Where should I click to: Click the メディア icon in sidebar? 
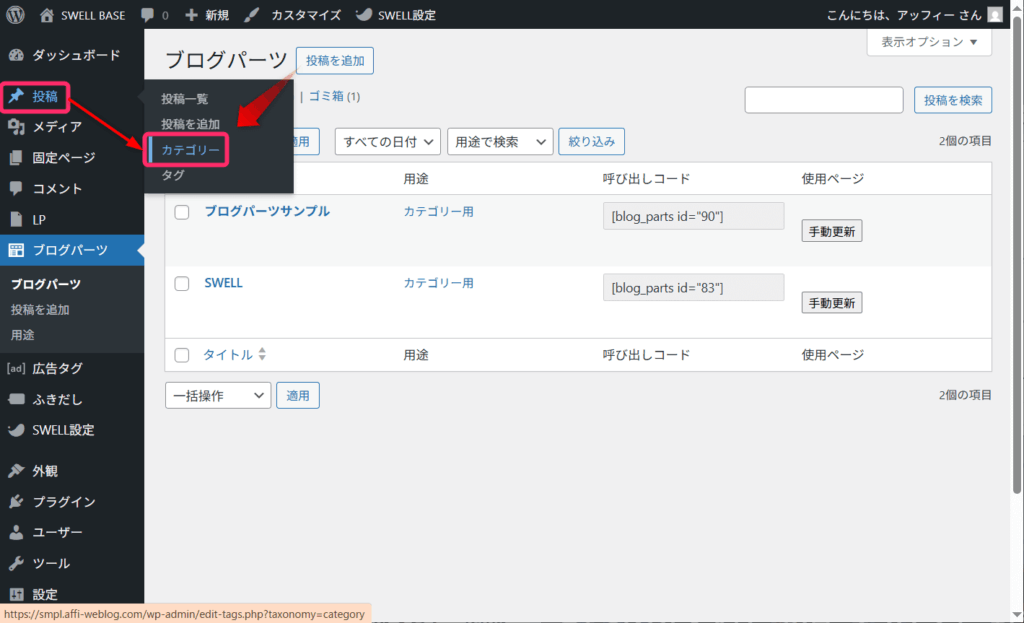point(16,127)
